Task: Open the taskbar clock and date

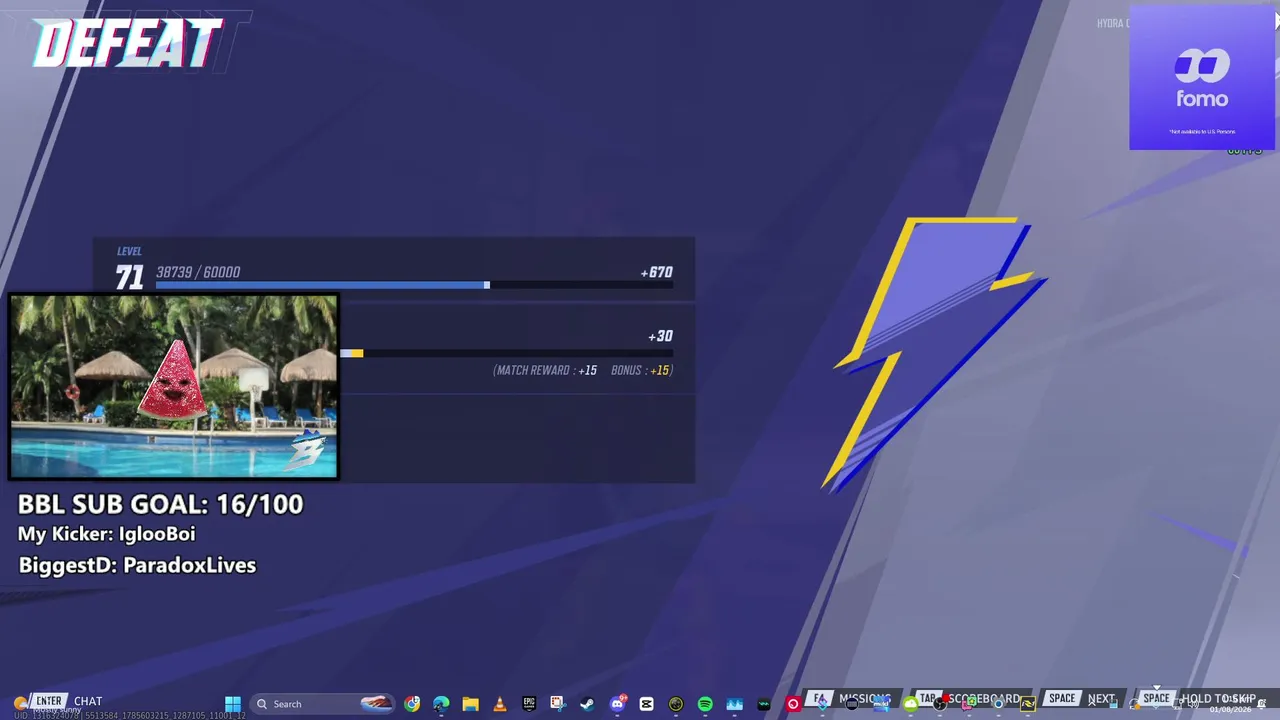Action: (1231, 704)
